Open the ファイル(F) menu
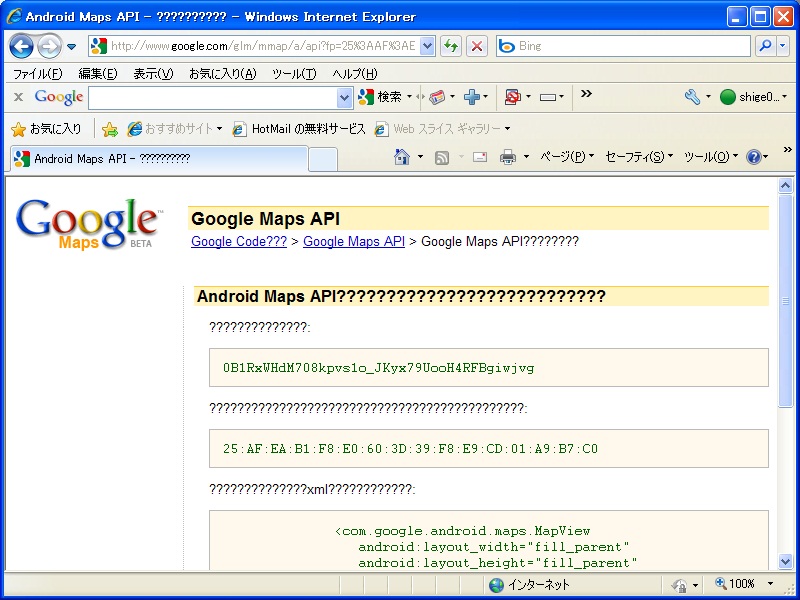This screenshot has height=600, width=800. [37, 74]
